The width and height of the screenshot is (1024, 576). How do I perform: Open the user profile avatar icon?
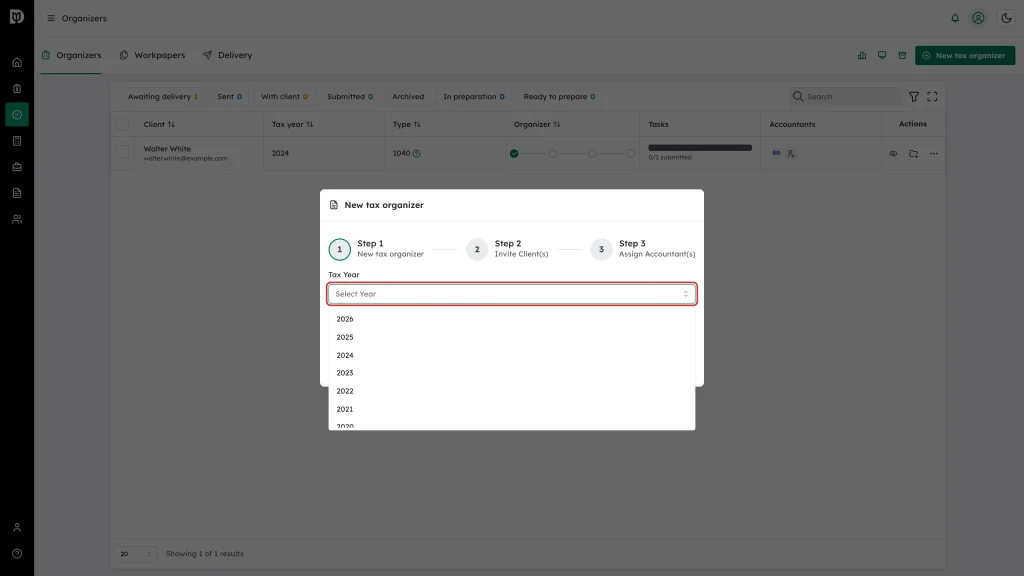(978, 18)
